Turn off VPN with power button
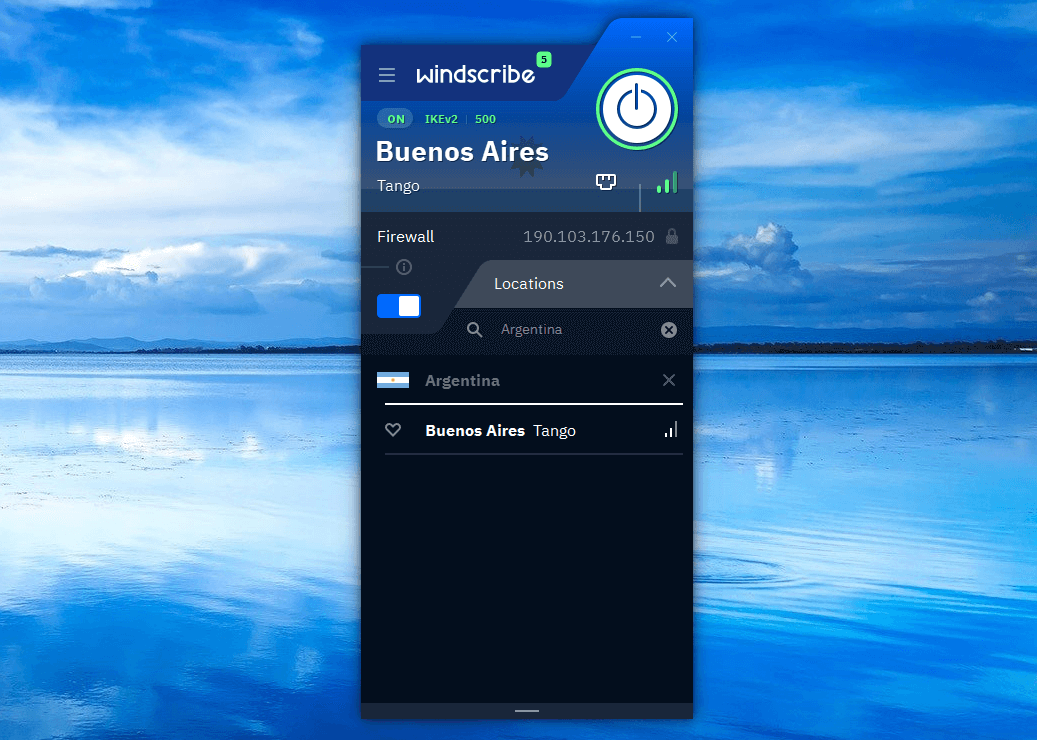 point(637,109)
